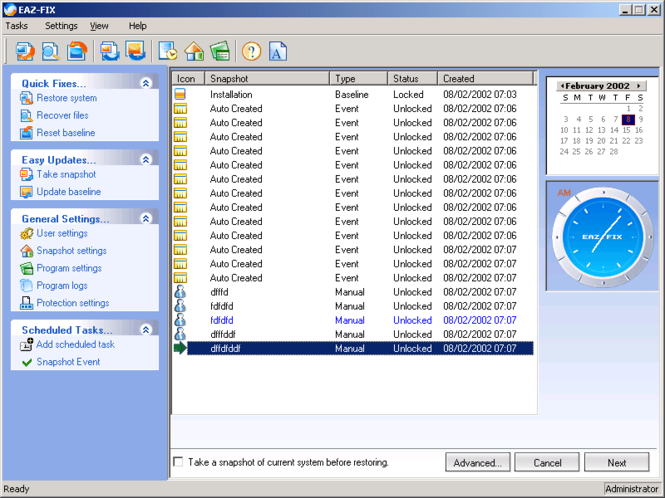Enable 'Take a snapshot before restoring' checkbox
Screen dimensions: 665x498
[178, 462]
